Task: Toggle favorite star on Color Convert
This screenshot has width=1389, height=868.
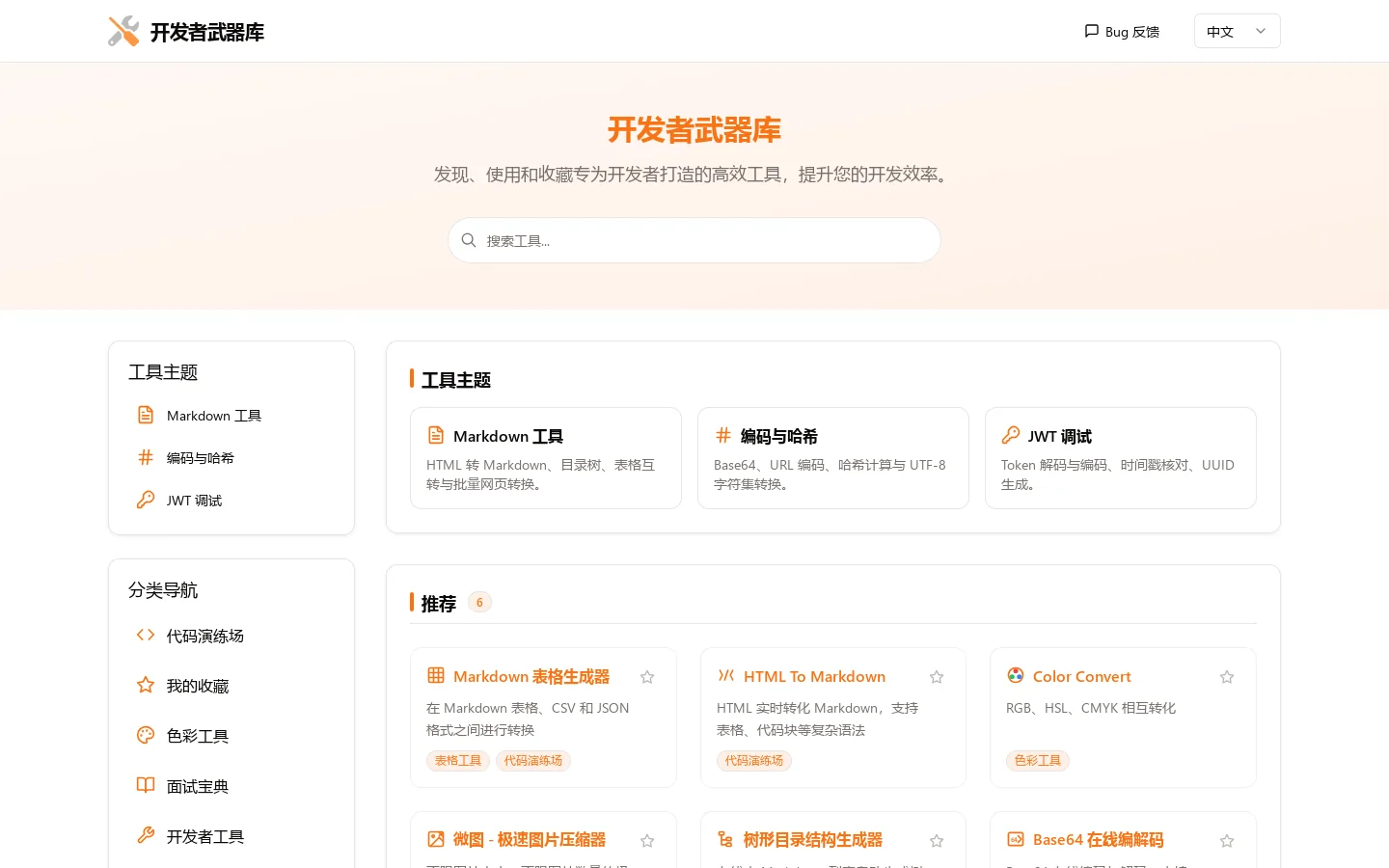Action: [1227, 677]
